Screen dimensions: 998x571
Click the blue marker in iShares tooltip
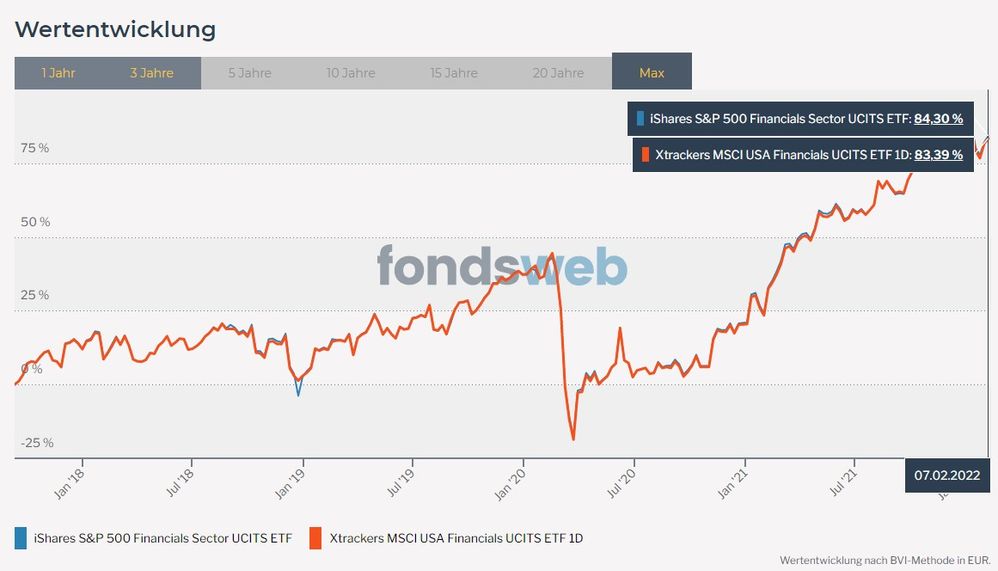click(x=640, y=119)
